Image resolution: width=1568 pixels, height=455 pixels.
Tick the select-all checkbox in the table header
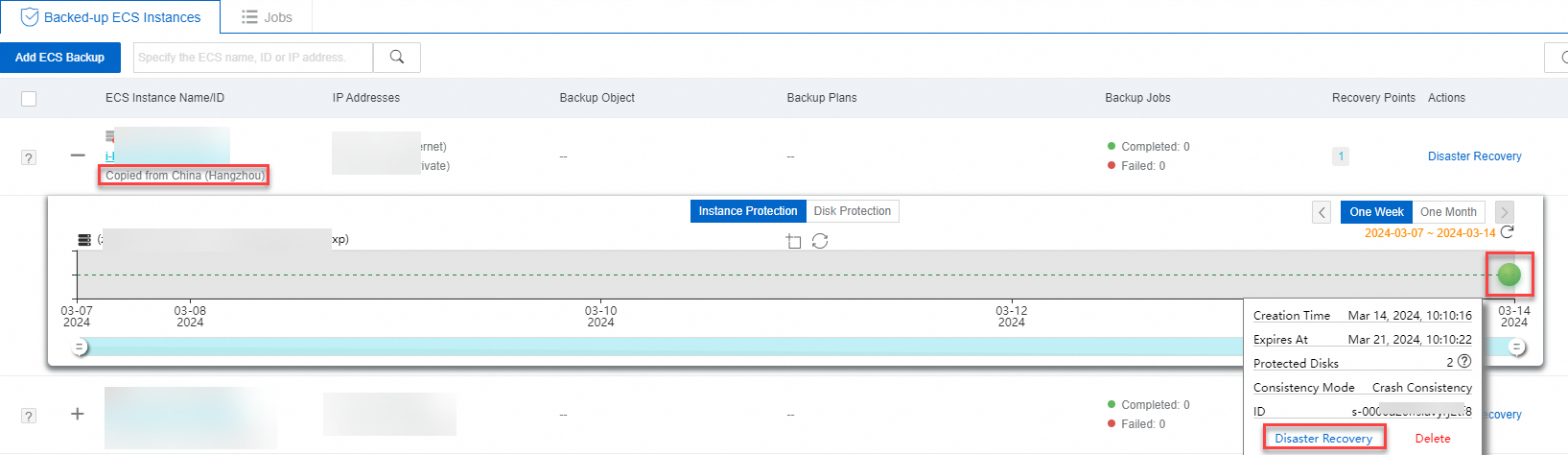pyautogui.click(x=29, y=98)
